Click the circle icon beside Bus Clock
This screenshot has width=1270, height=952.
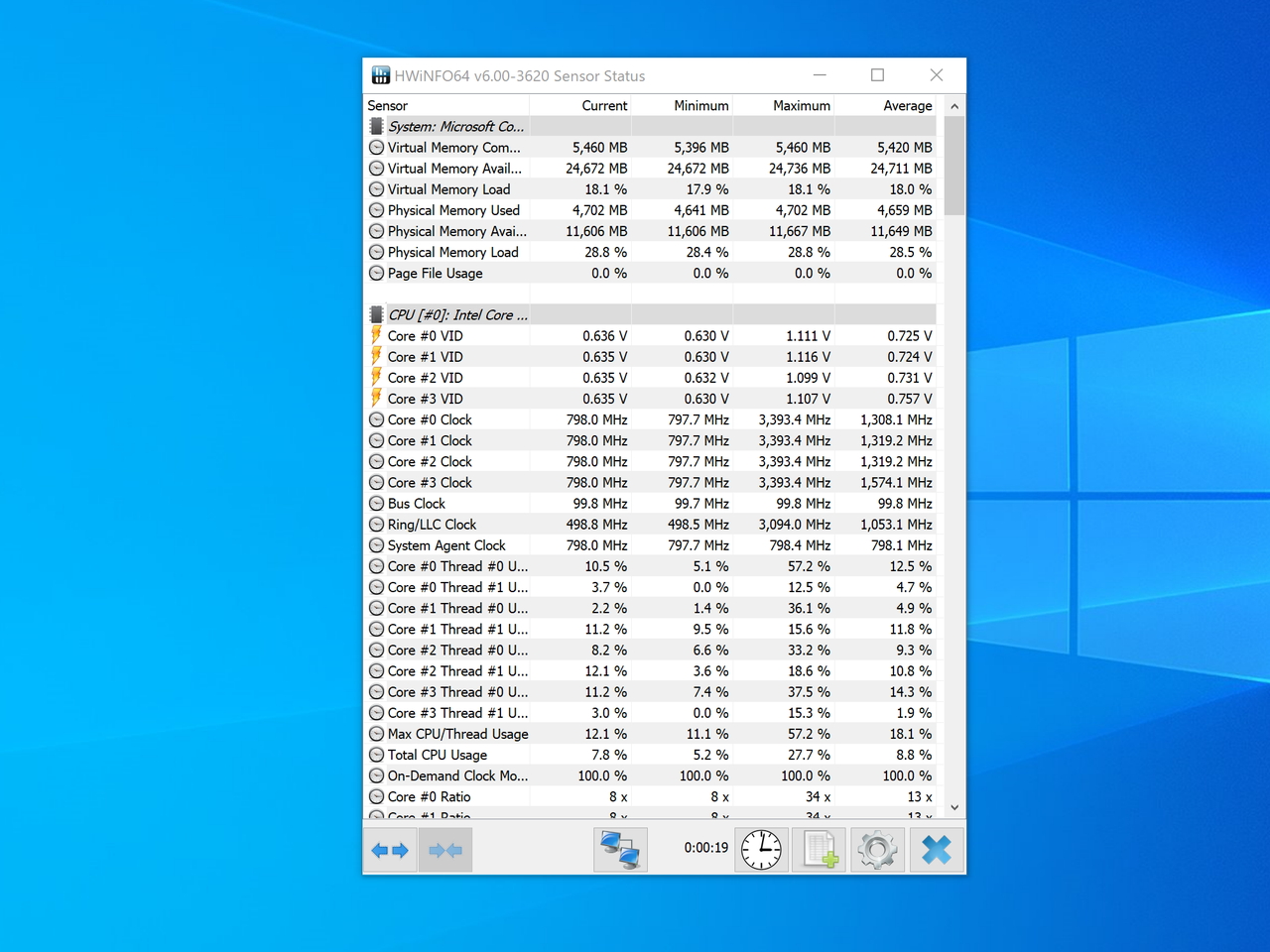(376, 503)
